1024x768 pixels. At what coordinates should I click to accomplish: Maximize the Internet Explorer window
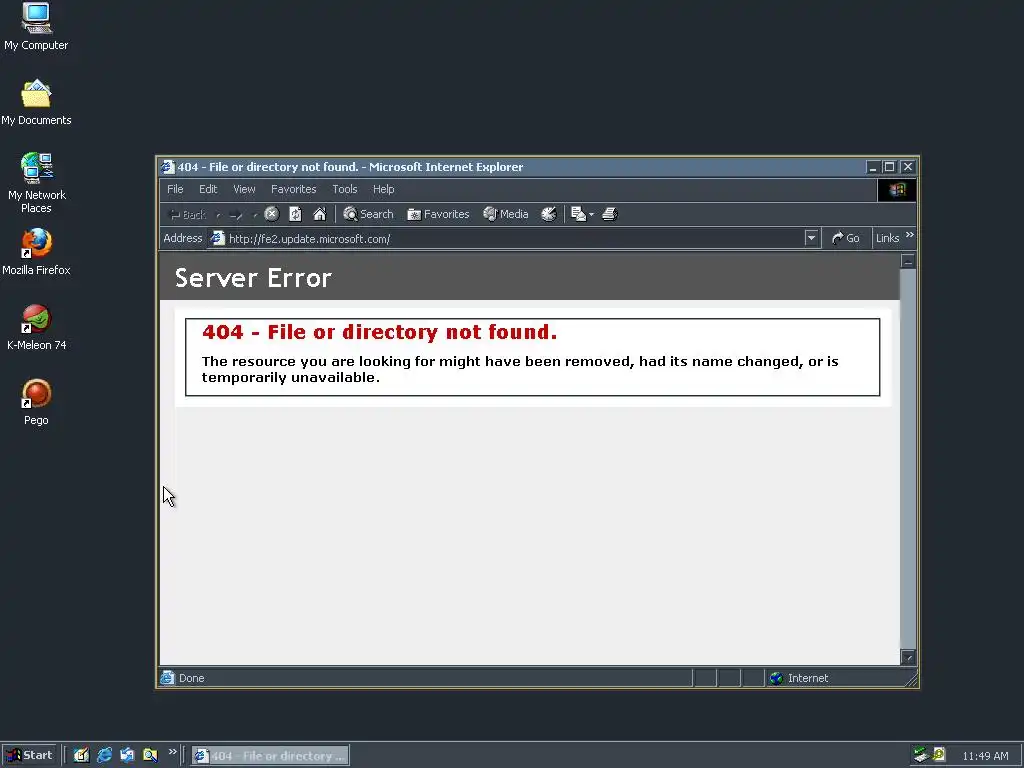click(x=889, y=167)
